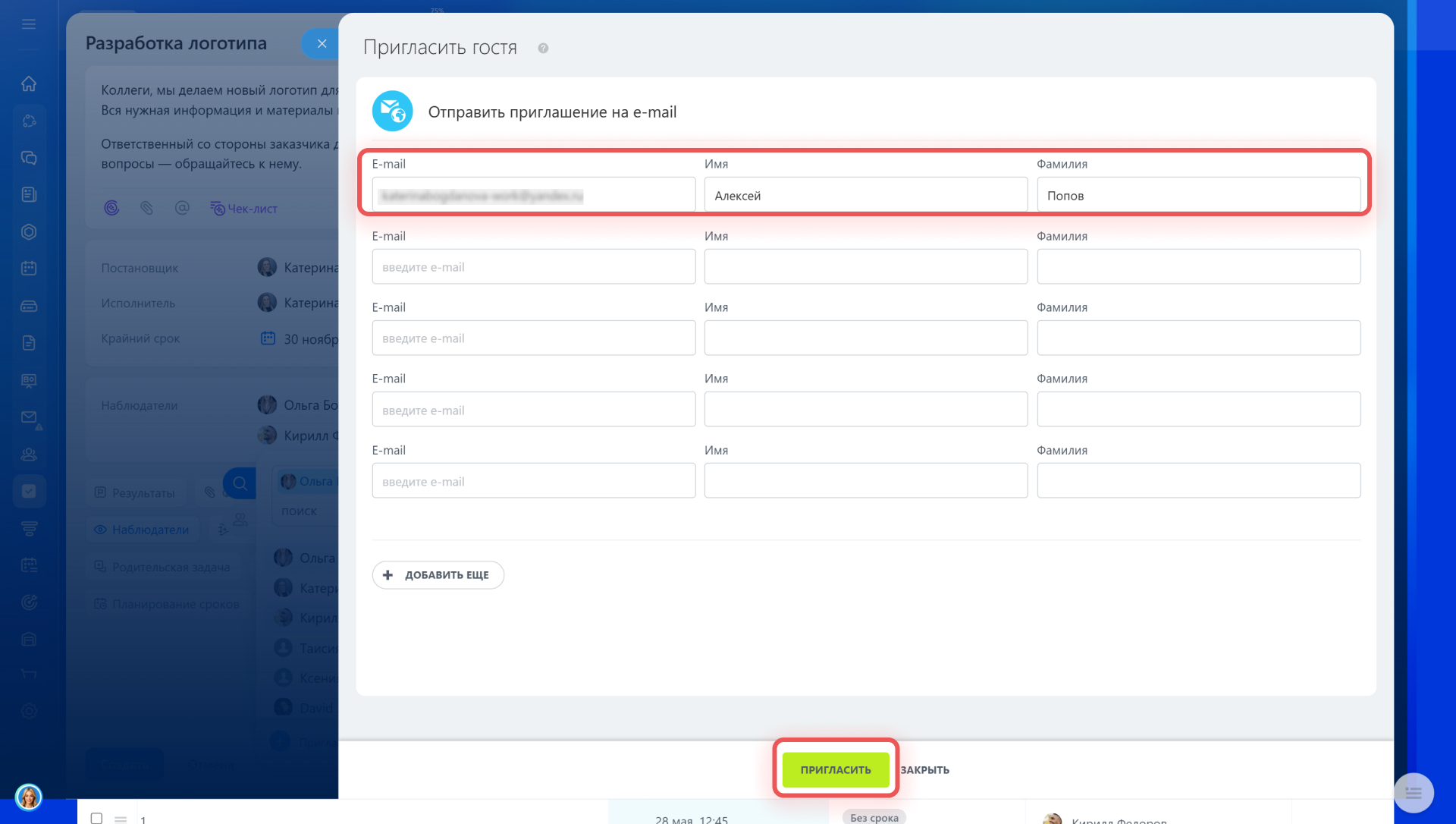The height and width of the screenshot is (824, 1456).
Task: Close the task panel with X
Action: point(322,43)
